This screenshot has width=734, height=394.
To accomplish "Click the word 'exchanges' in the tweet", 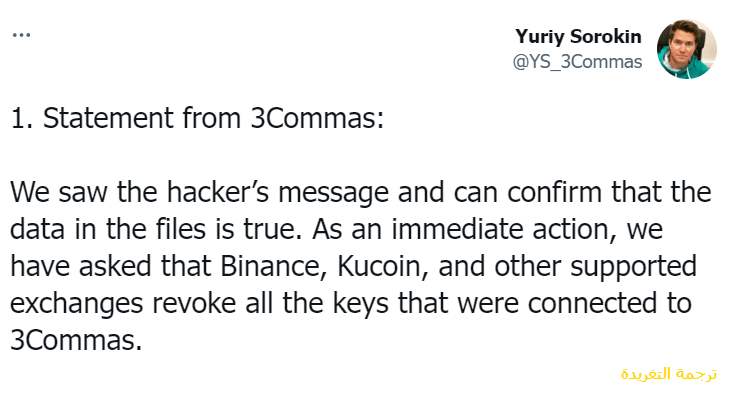I will 76,305.
